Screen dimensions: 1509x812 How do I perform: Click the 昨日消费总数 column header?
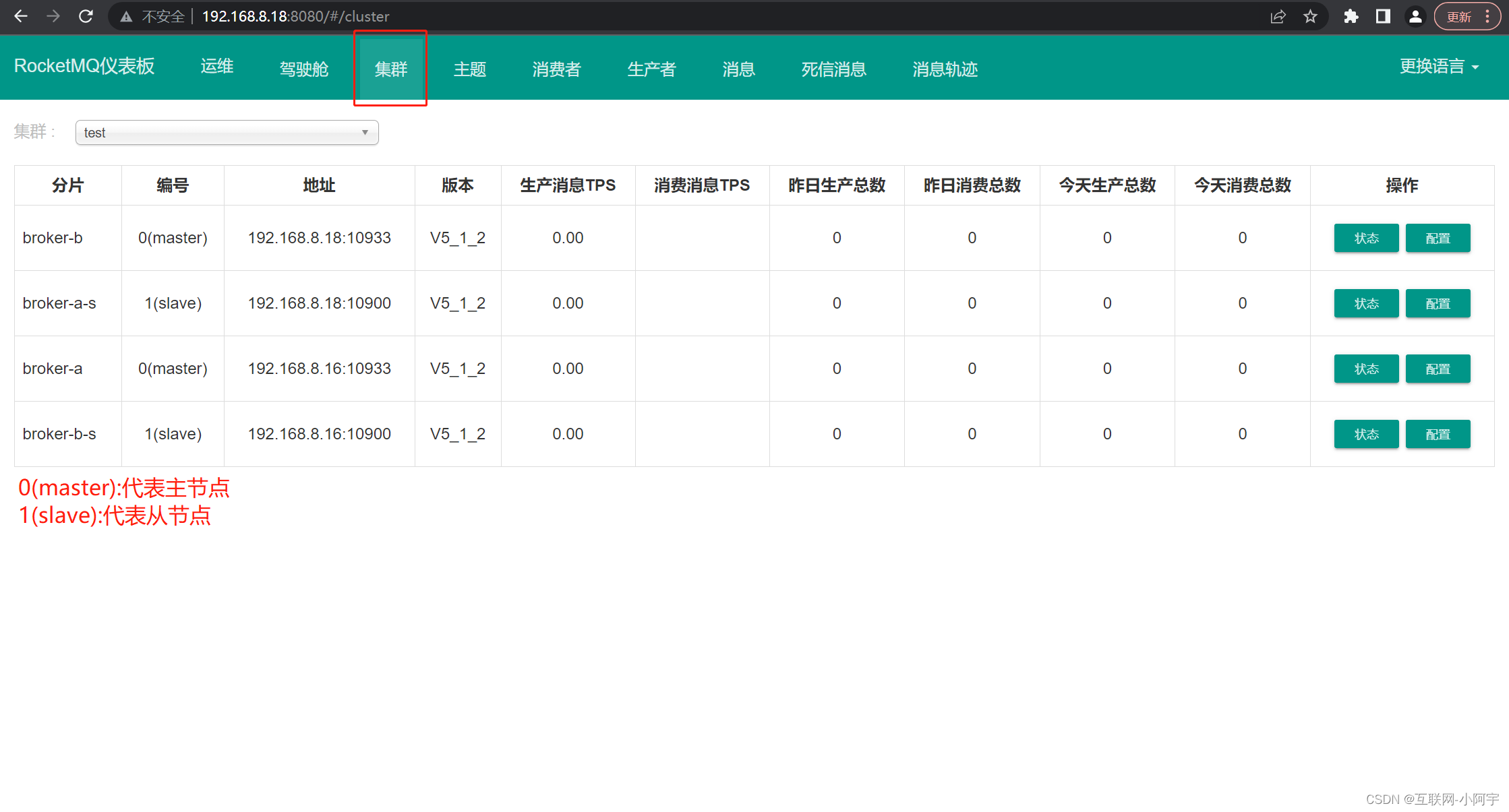[972, 185]
